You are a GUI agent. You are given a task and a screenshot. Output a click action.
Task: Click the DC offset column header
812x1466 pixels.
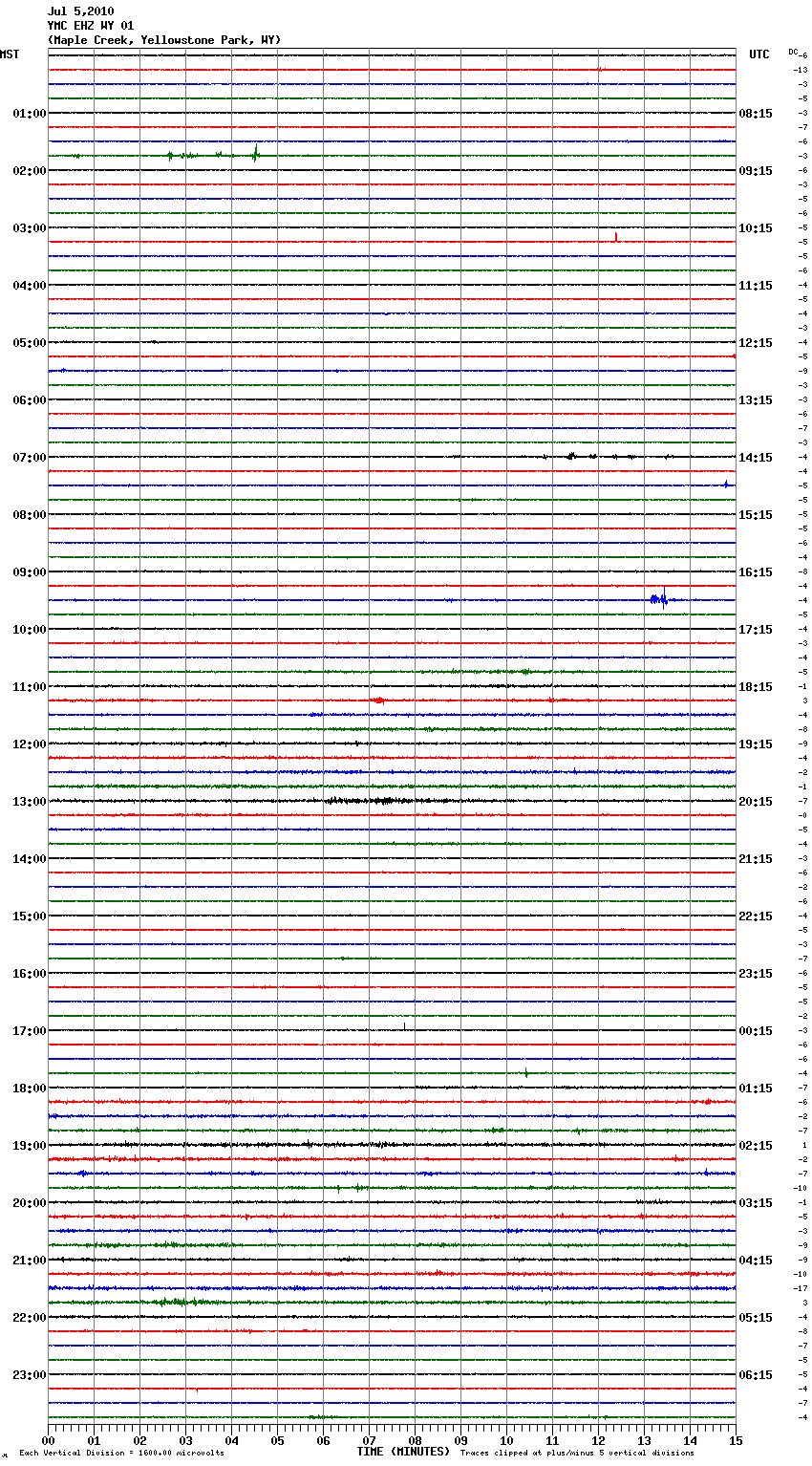(793, 52)
